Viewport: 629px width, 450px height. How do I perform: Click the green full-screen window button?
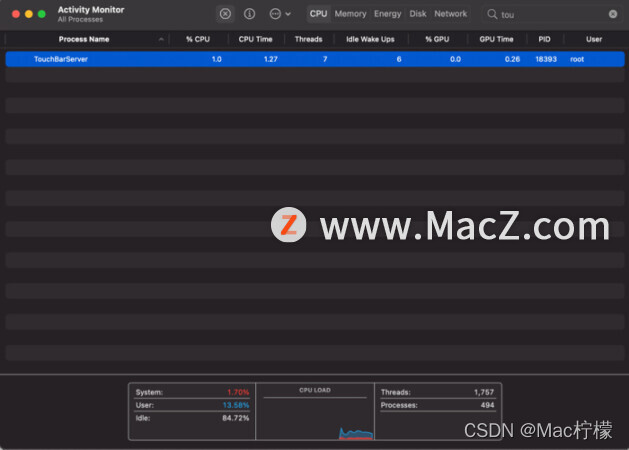click(x=42, y=14)
